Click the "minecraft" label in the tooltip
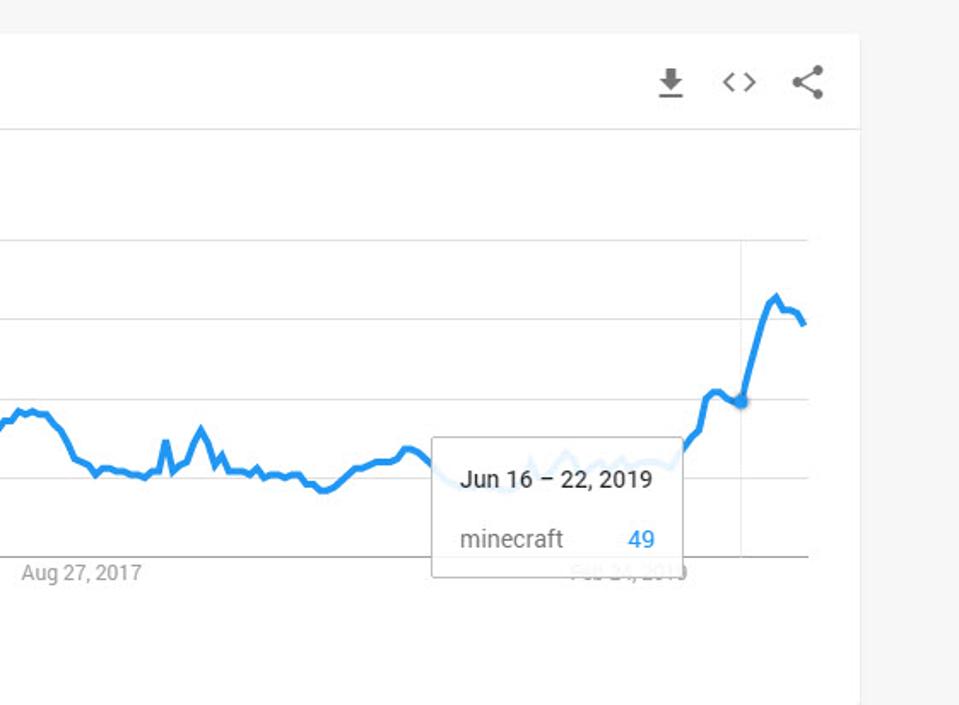The width and height of the screenshot is (959, 705). [x=511, y=540]
